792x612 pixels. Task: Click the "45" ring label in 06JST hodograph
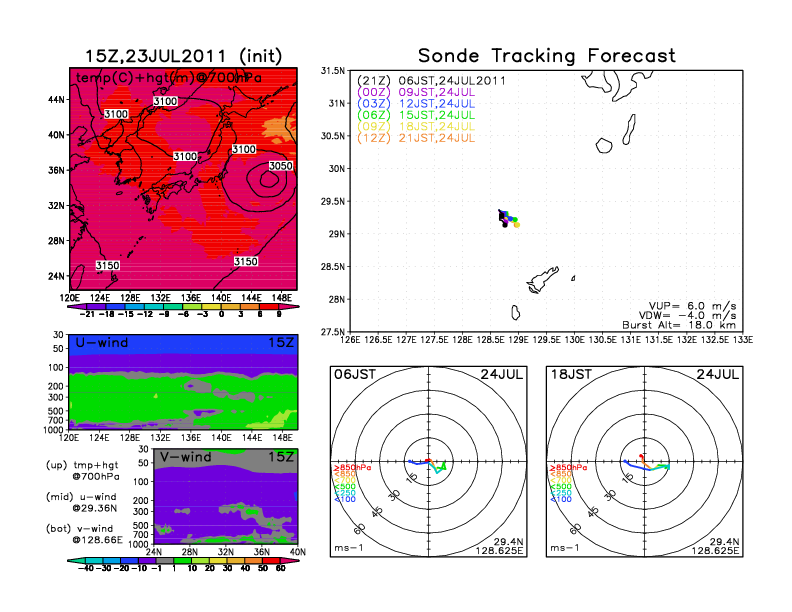(x=377, y=511)
